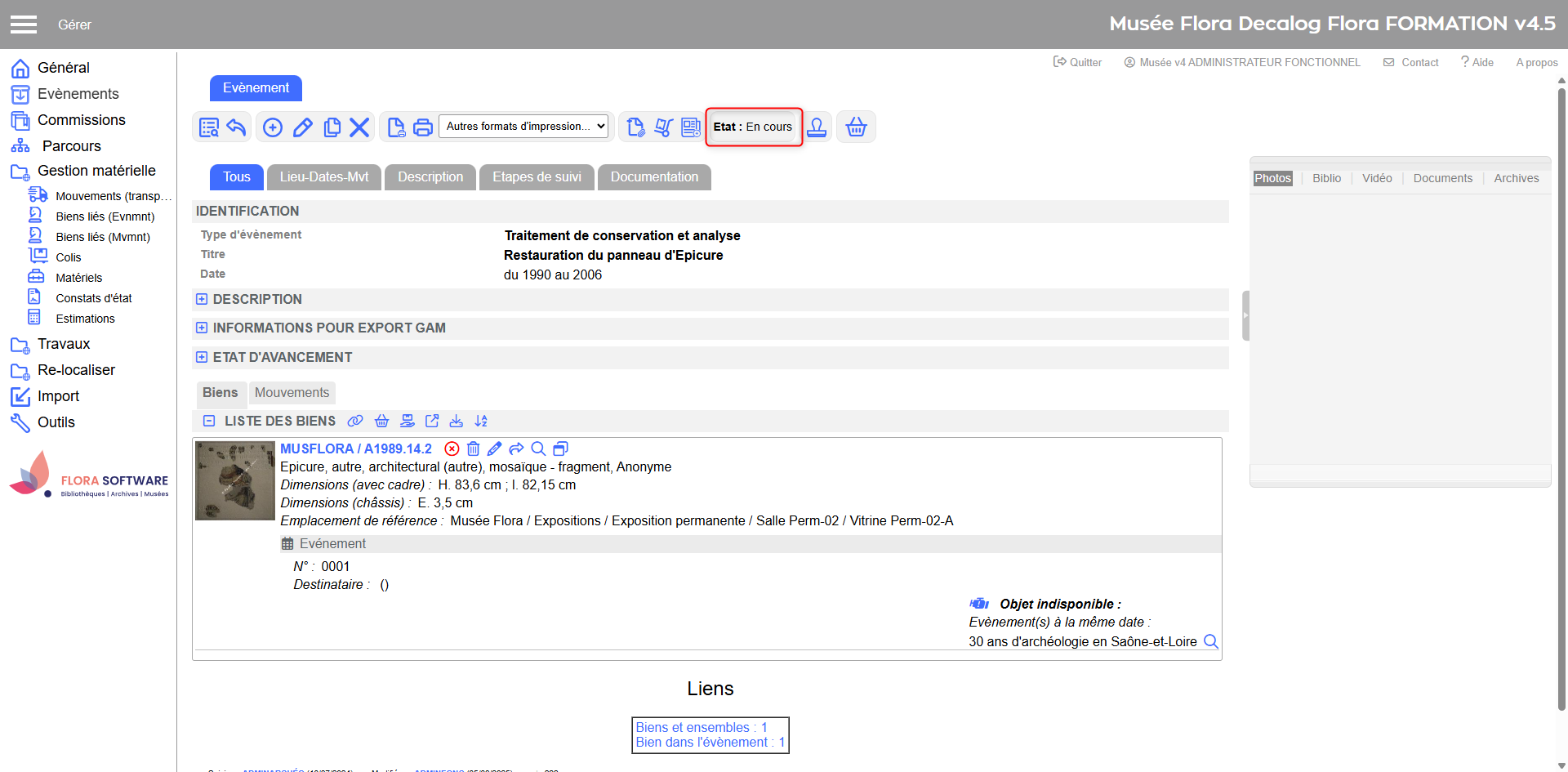Switch to the Lieu-Dates-Mvt tab
Screen dimensions: 1568x772
pyautogui.click(x=323, y=177)
